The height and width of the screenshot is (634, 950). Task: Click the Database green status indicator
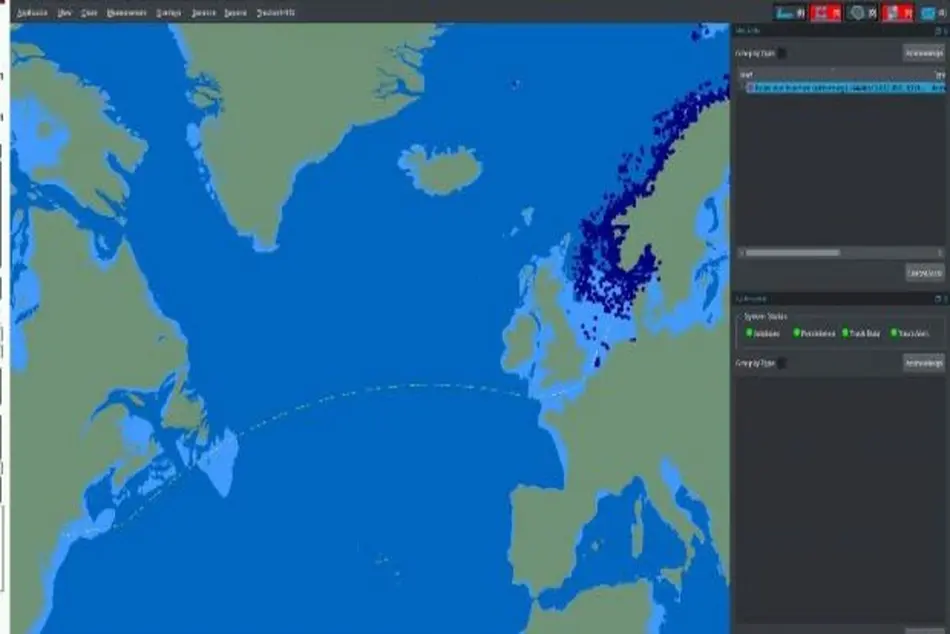749,333
